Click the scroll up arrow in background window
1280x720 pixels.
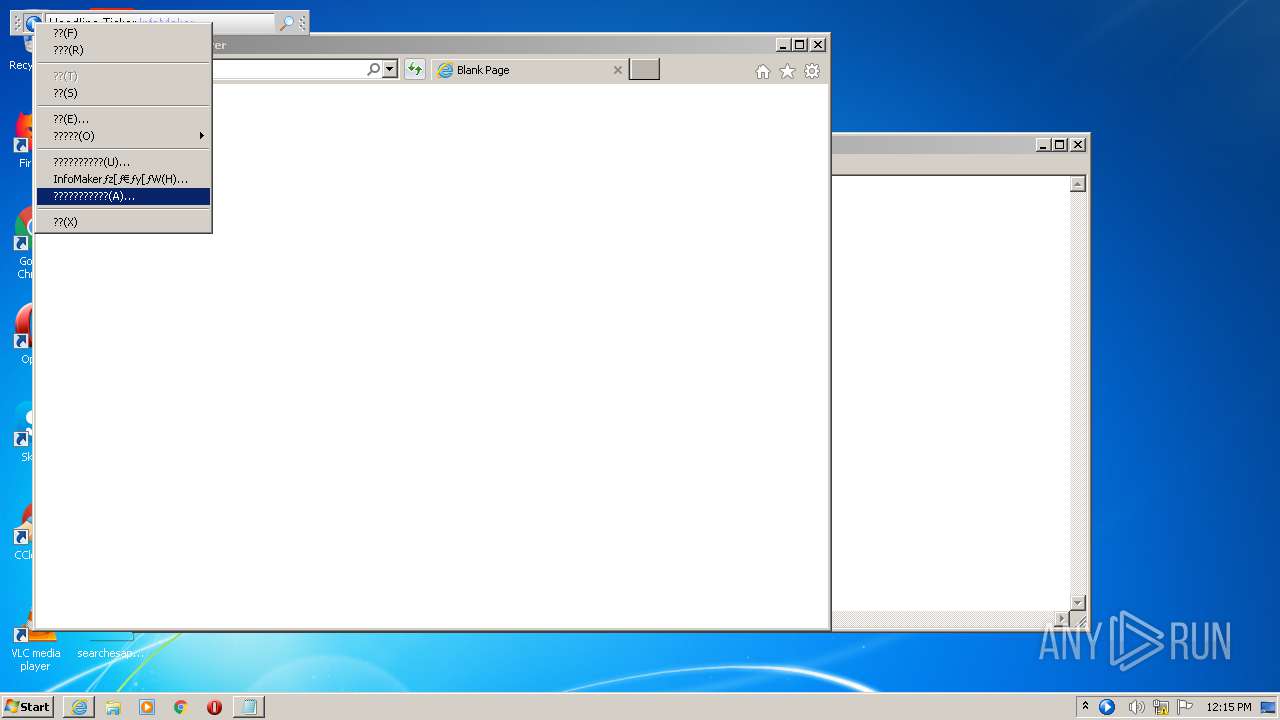1078,184
